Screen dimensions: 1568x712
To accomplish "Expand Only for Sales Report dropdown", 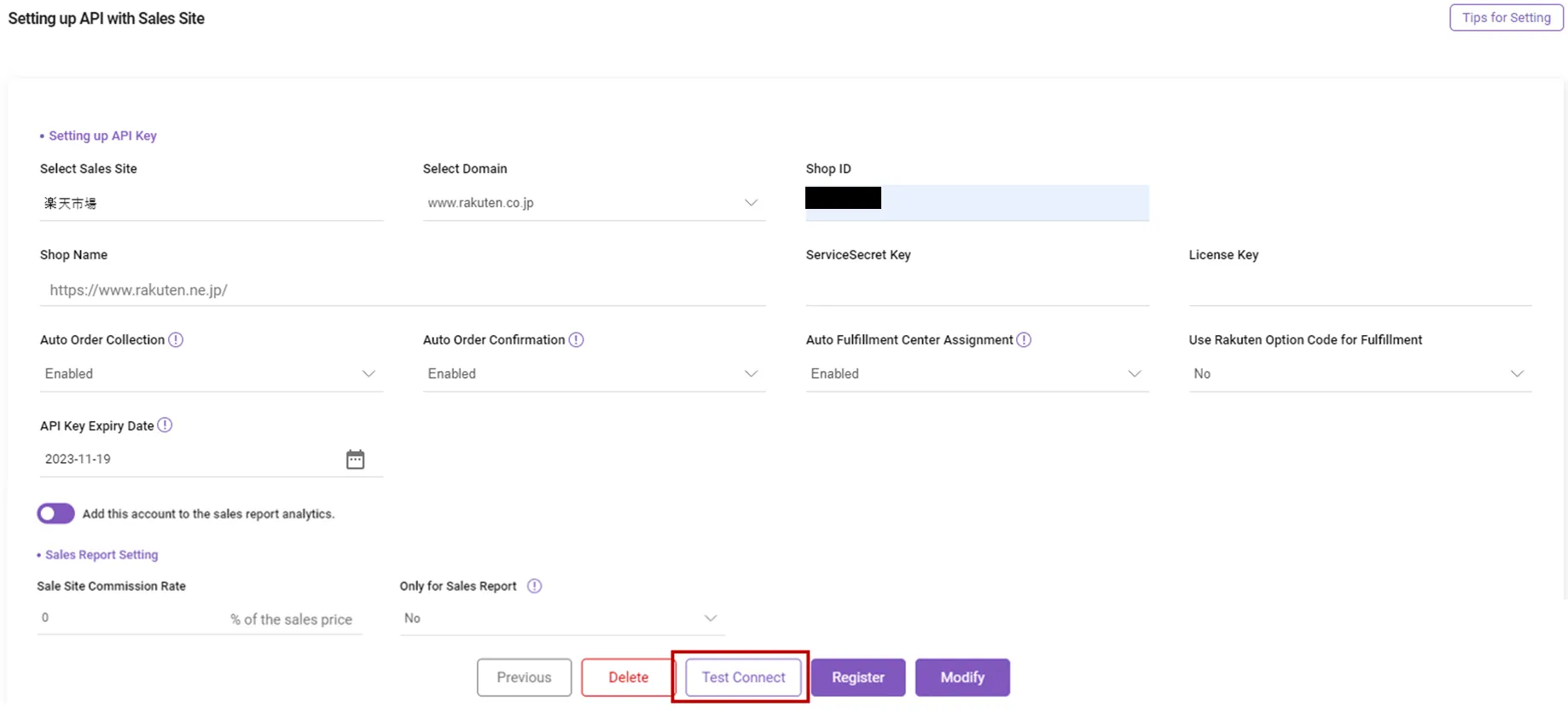I will (x=561, y=618).
